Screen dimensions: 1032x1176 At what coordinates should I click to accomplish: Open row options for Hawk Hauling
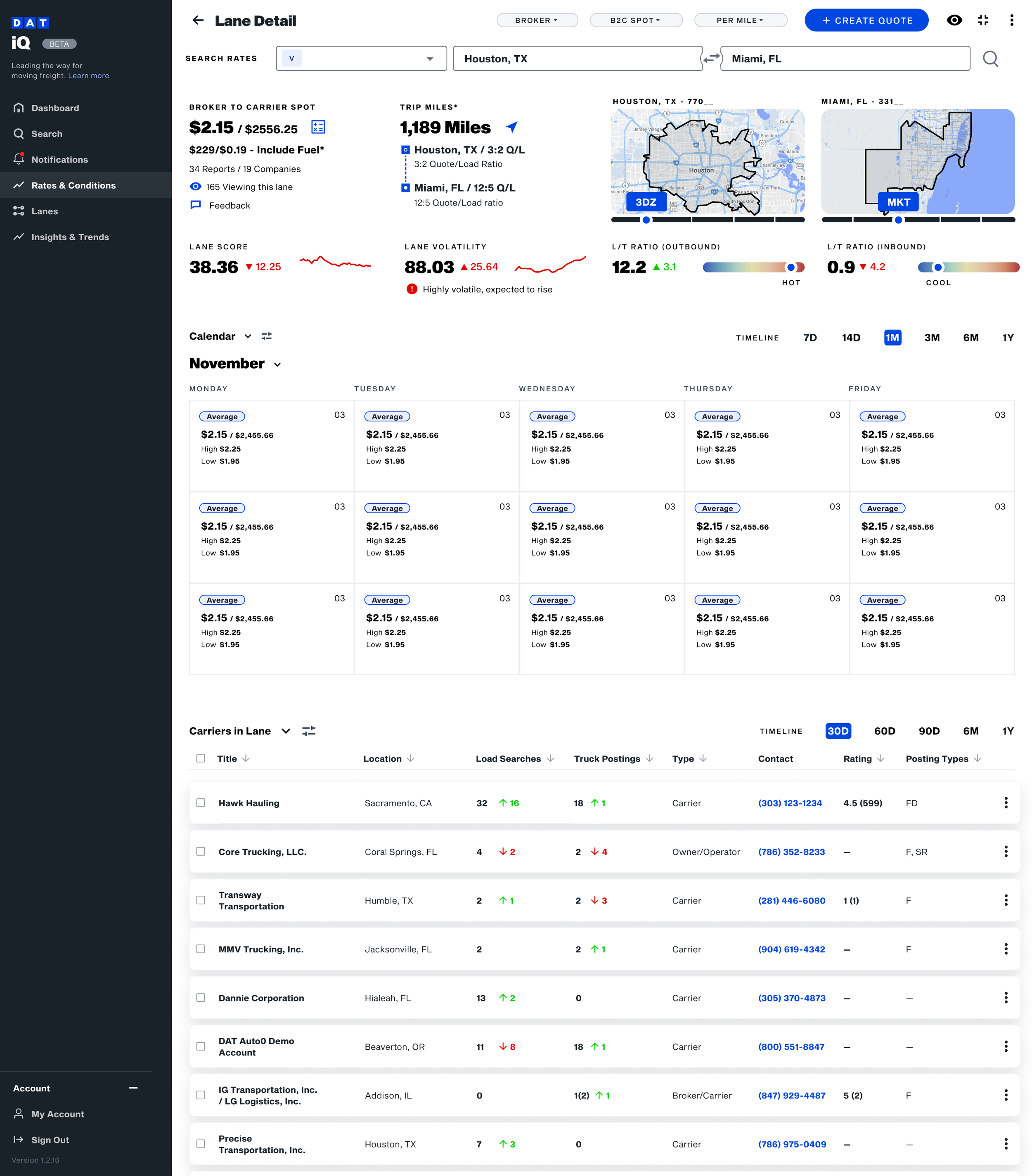click(1006, 802)
